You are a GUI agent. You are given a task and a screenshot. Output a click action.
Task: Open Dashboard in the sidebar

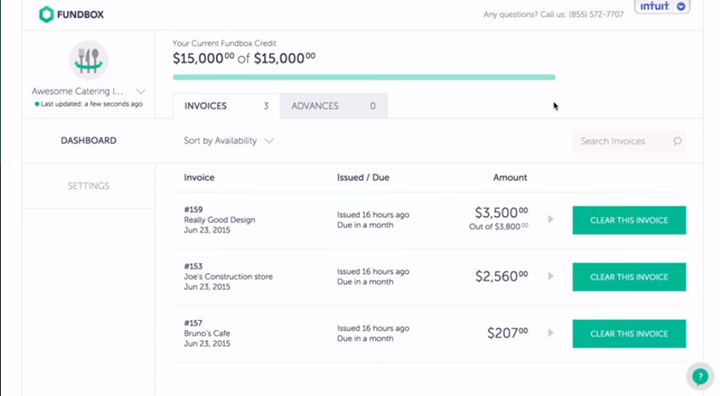(89, 141)
